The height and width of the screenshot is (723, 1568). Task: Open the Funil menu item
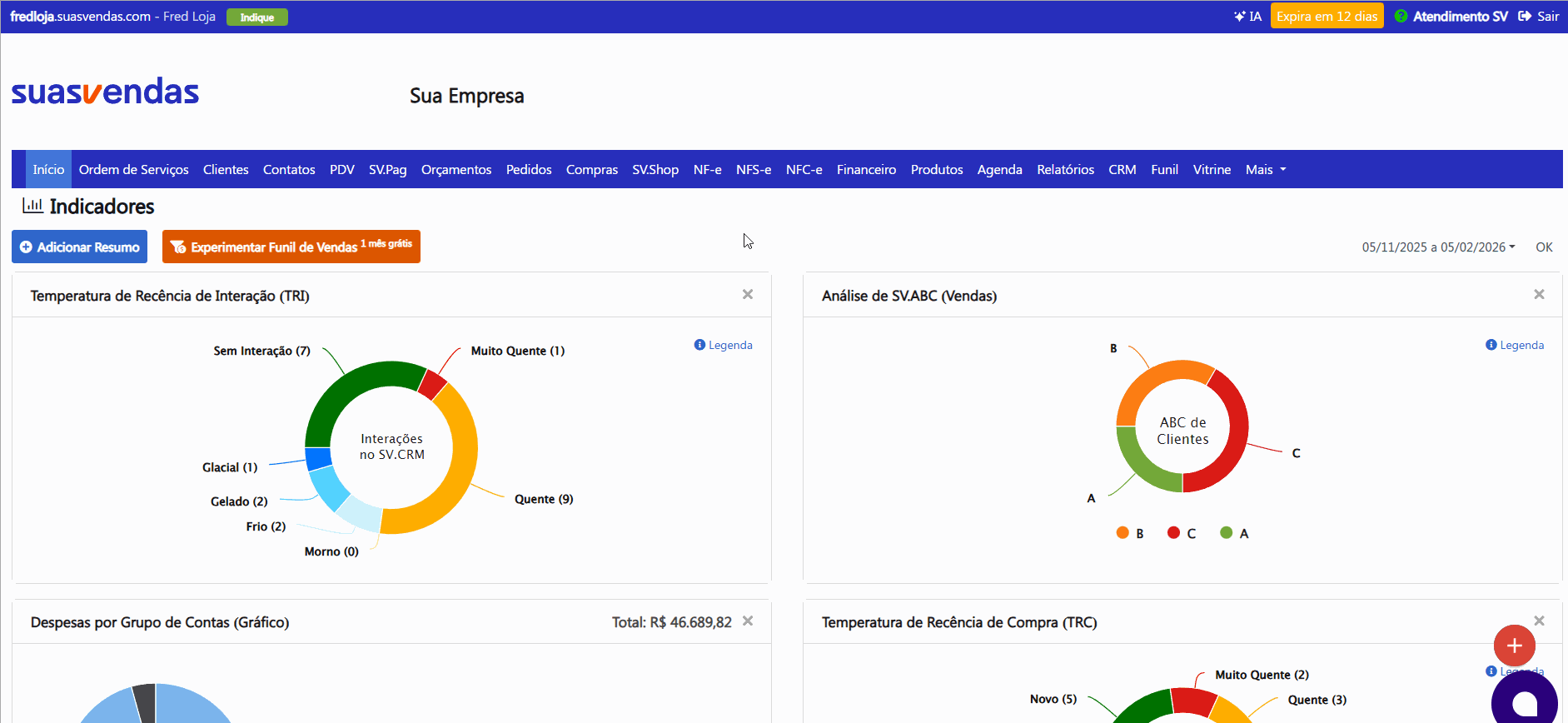(1165, 169)
